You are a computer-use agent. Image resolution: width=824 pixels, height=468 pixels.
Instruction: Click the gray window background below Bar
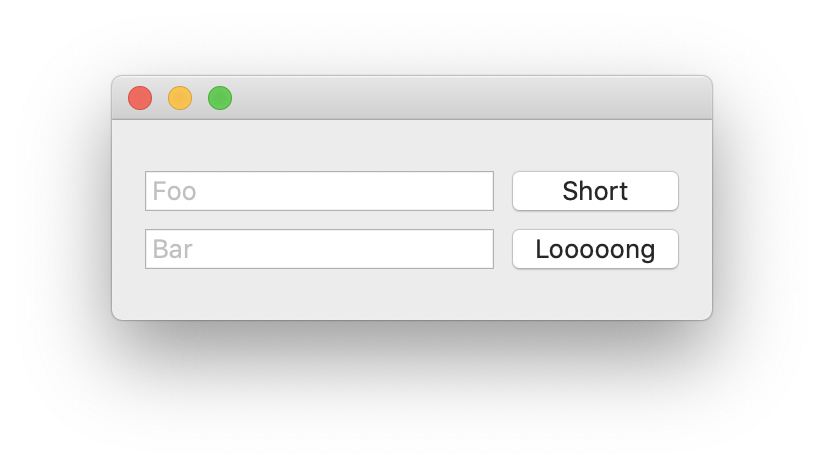[x=319, y=295]
